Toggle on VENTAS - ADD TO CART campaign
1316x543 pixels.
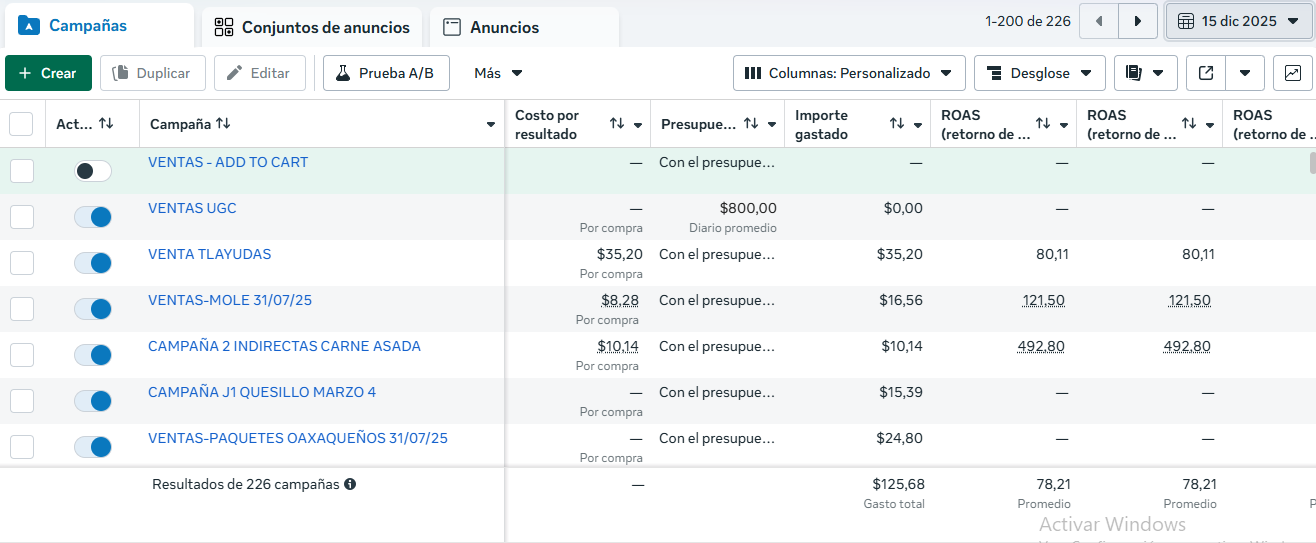pos(93,171)
